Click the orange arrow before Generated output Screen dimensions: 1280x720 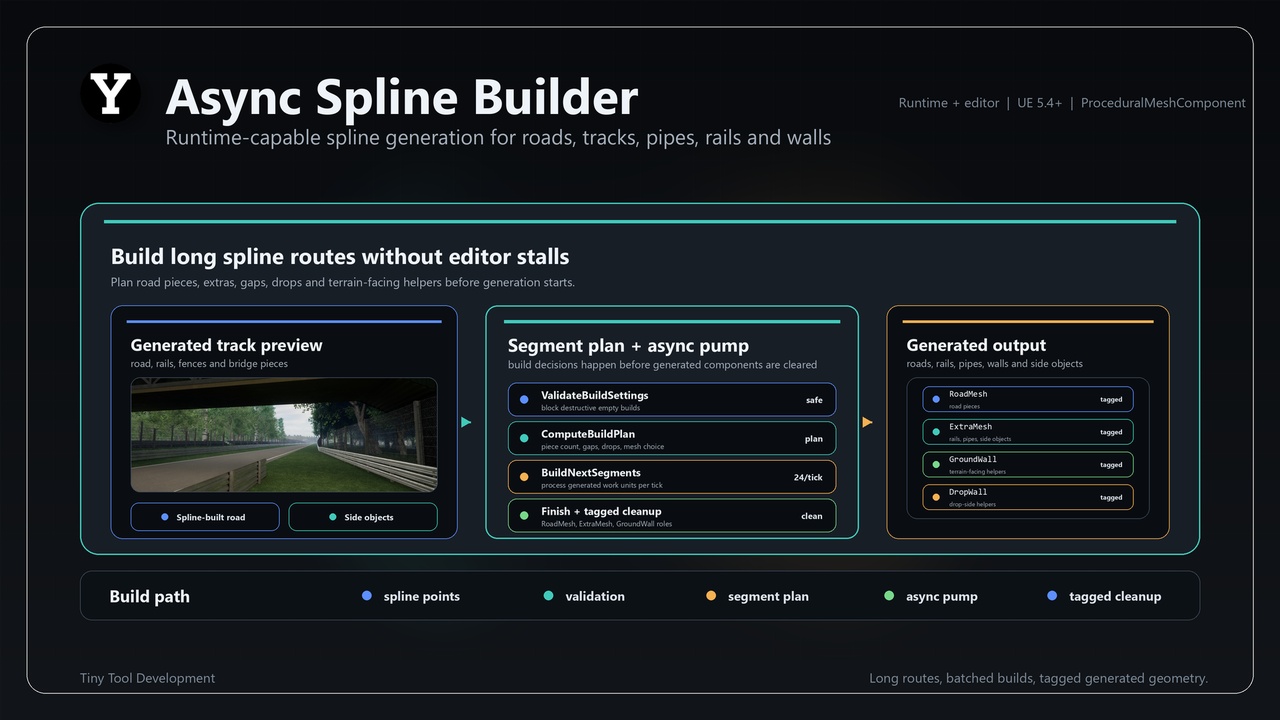click(867, 422)
